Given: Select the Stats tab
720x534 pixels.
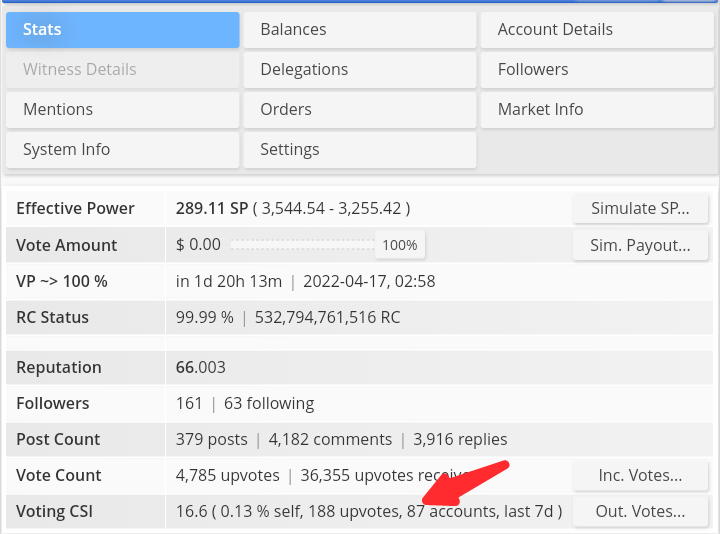Looking at the screenshot, I should [x=122, y=30].
